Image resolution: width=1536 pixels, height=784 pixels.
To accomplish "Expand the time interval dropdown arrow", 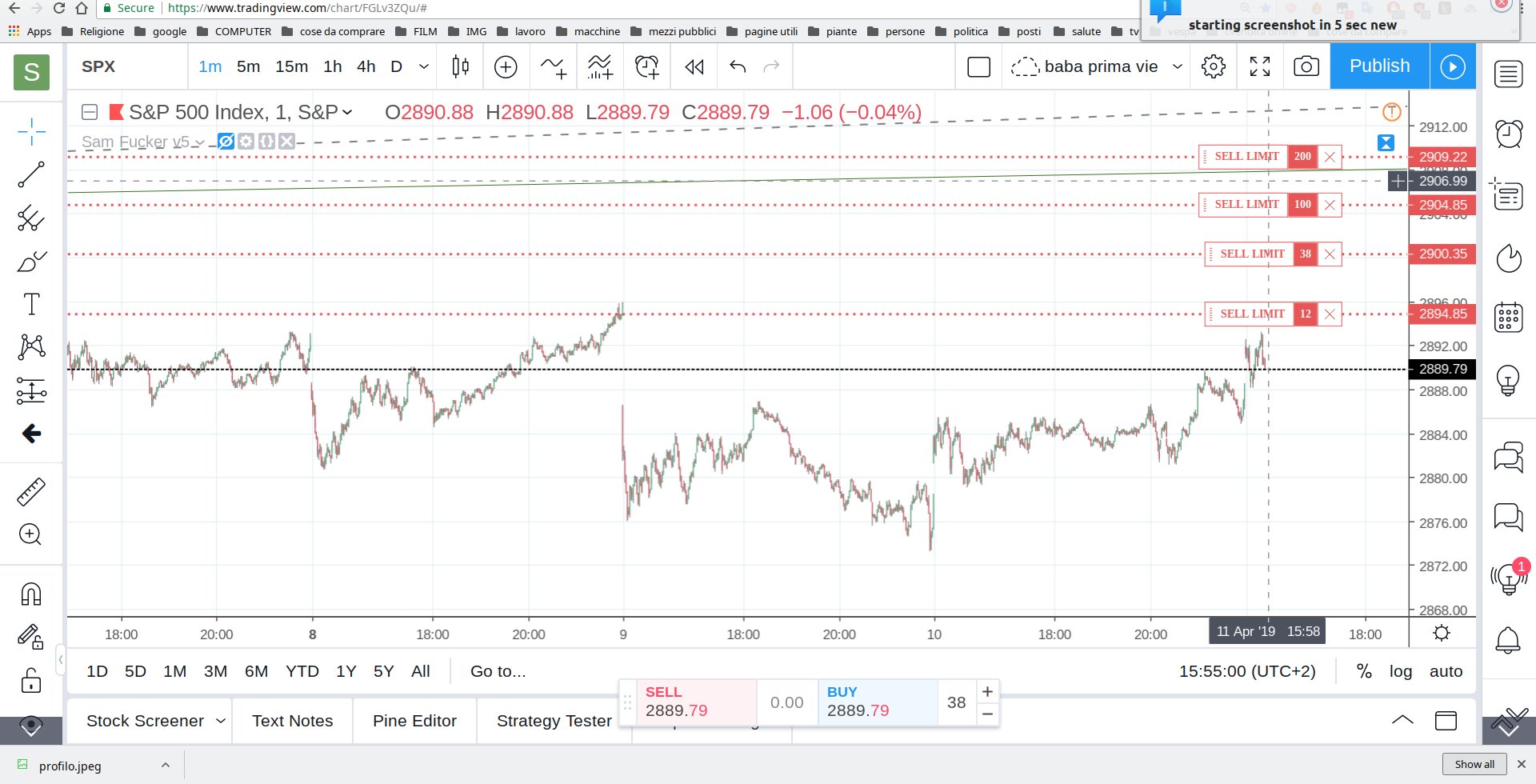I will click(x=424, y=66).
